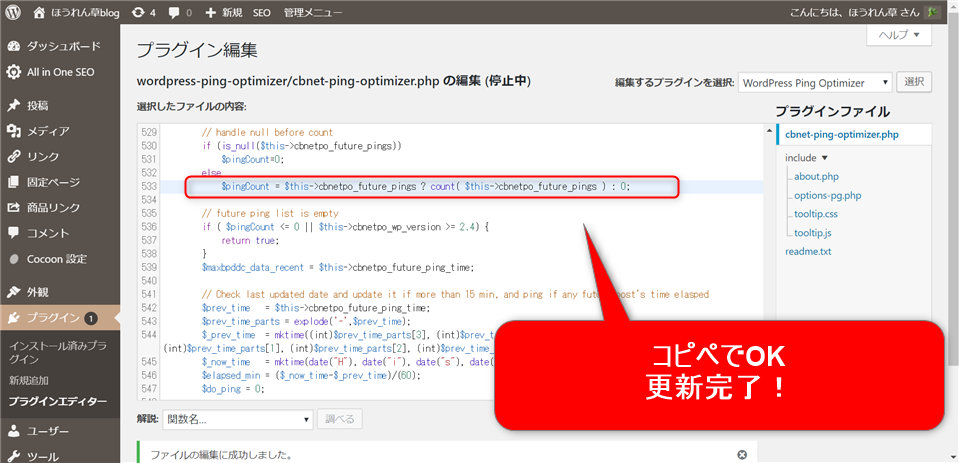Click the 外観 paintbrush icon
Image resolution: width=959 pixels, height=463 pixels.
pos(14,292)
